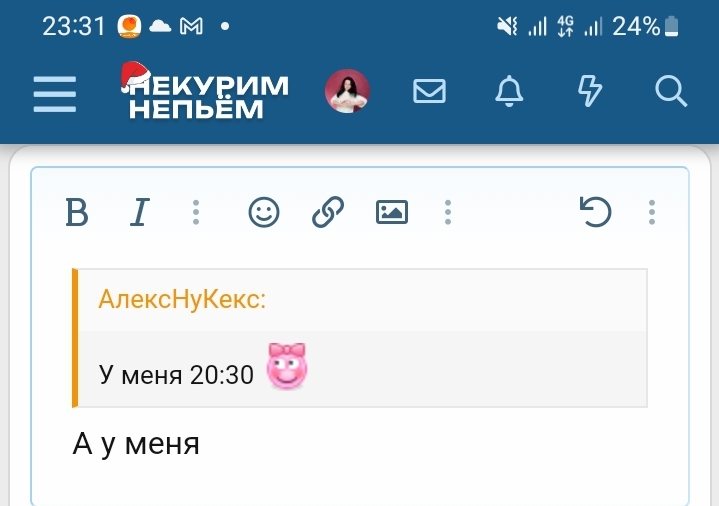
Task: Open the hamburger navigation menu
Action: (55, 94)
